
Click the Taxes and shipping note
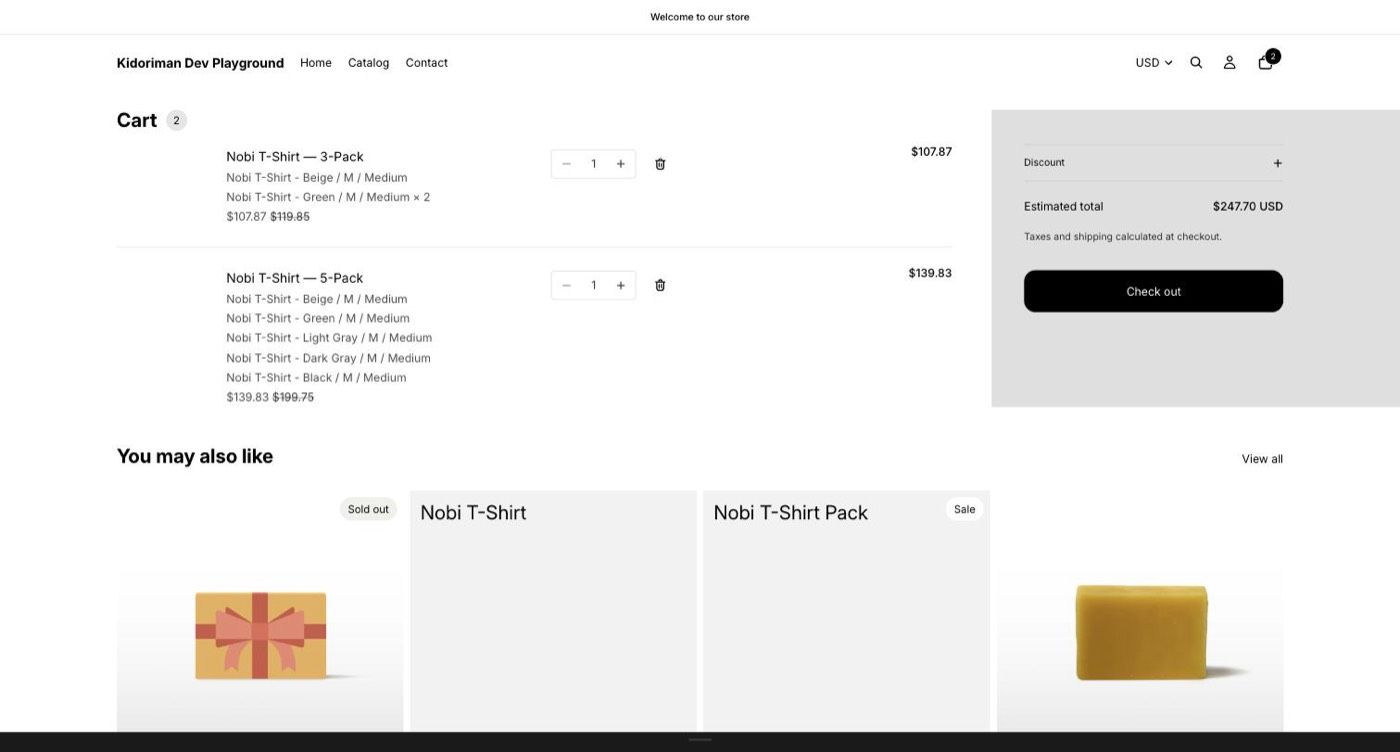tap(1122, 237)
